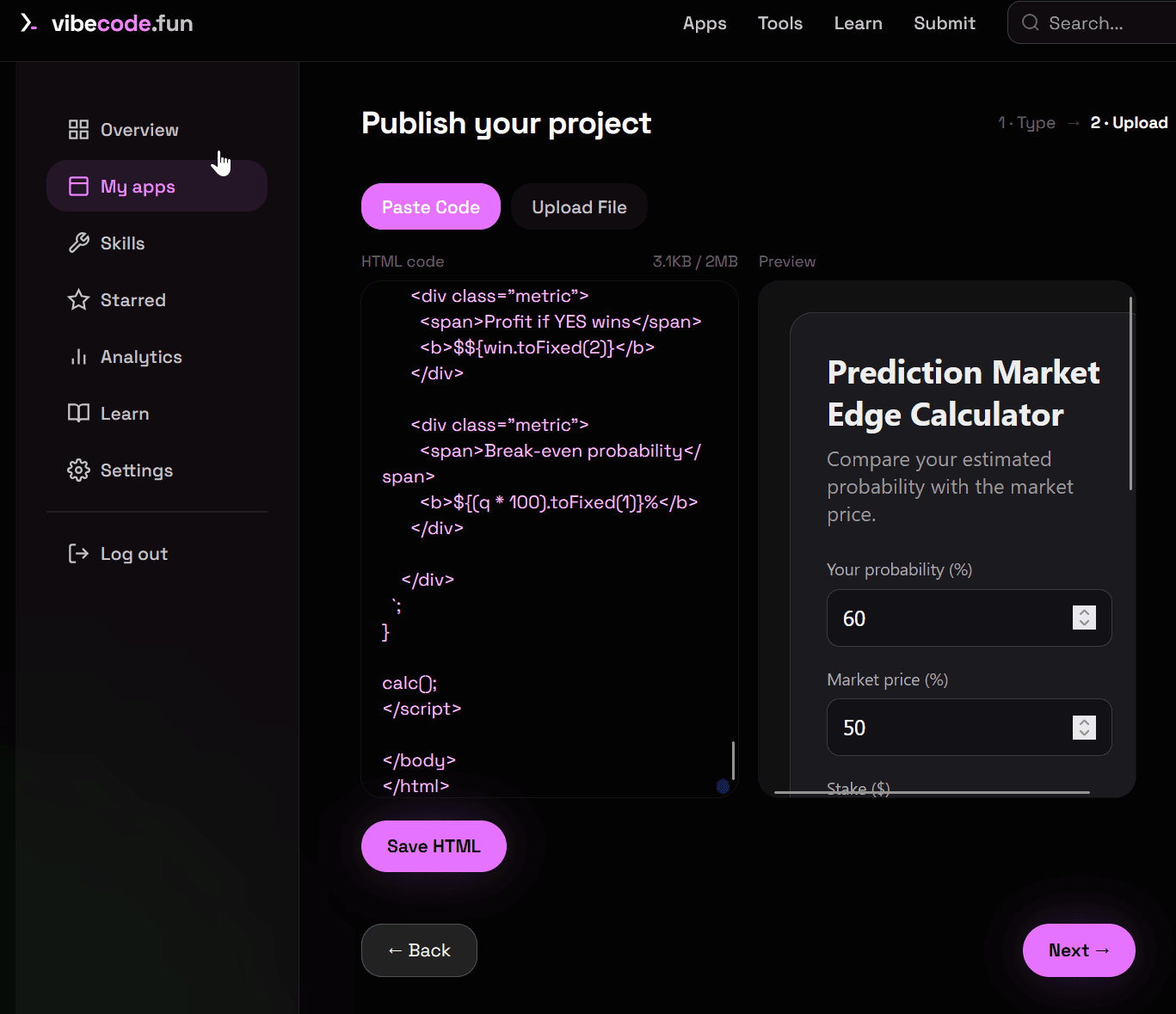This screenshot has width=1176, height=1014.
Task: Click the preview panel vertical scrollbar
Action: [1130, 394]
